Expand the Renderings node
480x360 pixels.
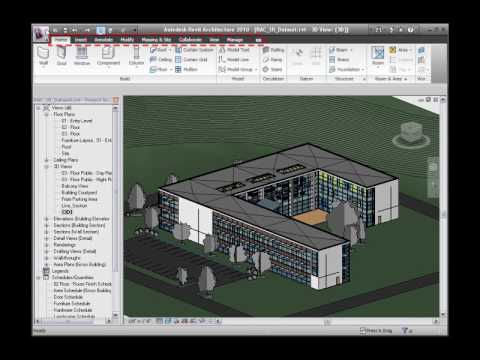click(x=46, y=245)
